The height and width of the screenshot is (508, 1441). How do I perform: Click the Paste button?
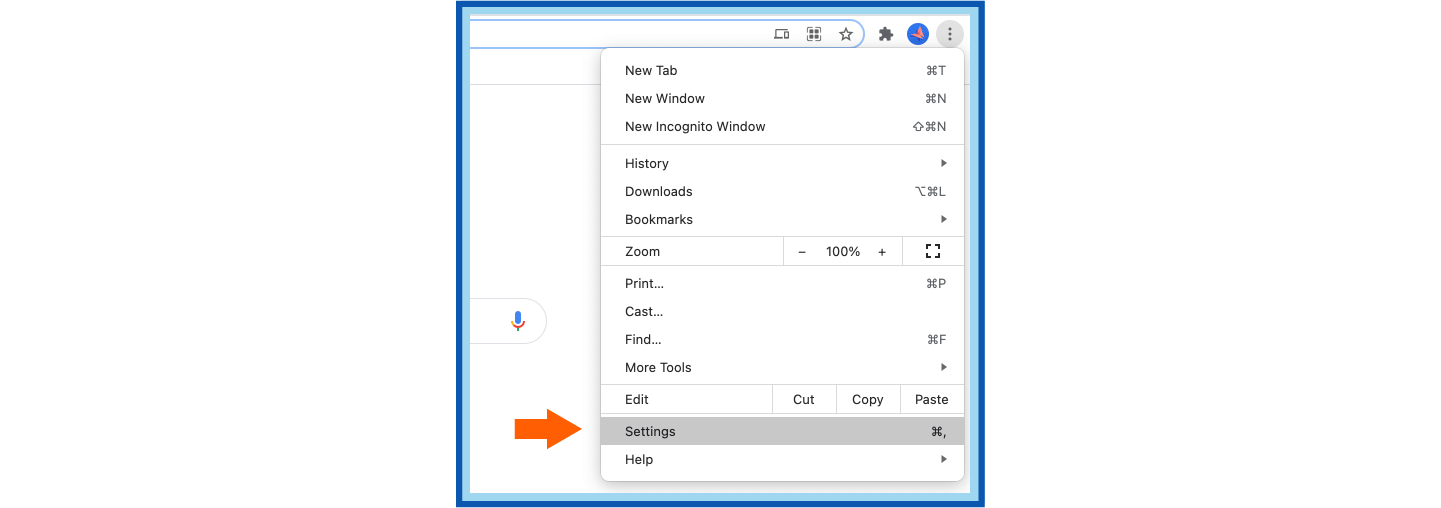(932, 399)
